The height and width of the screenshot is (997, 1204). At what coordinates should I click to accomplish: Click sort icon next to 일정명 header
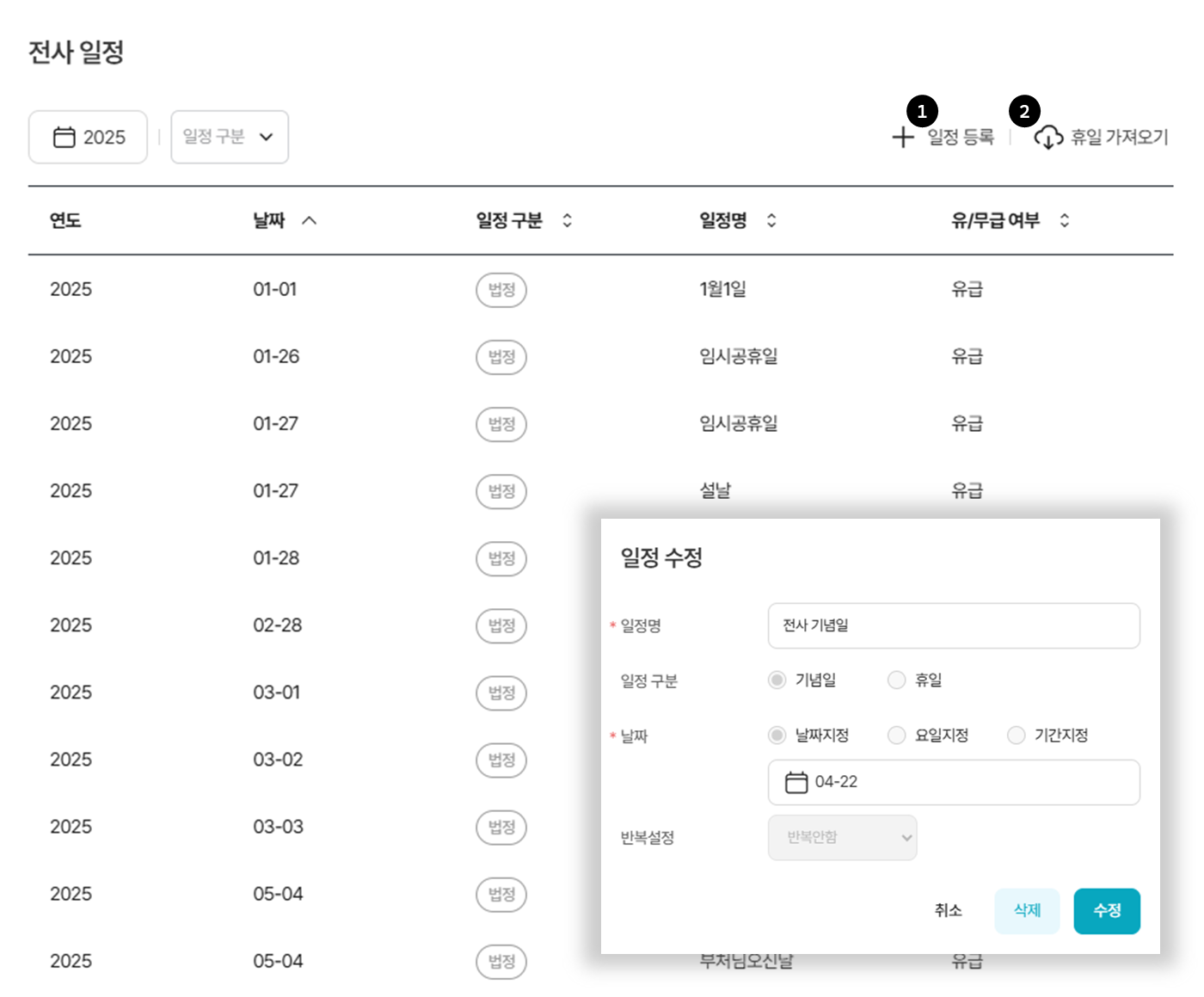(x=771, y=221)
